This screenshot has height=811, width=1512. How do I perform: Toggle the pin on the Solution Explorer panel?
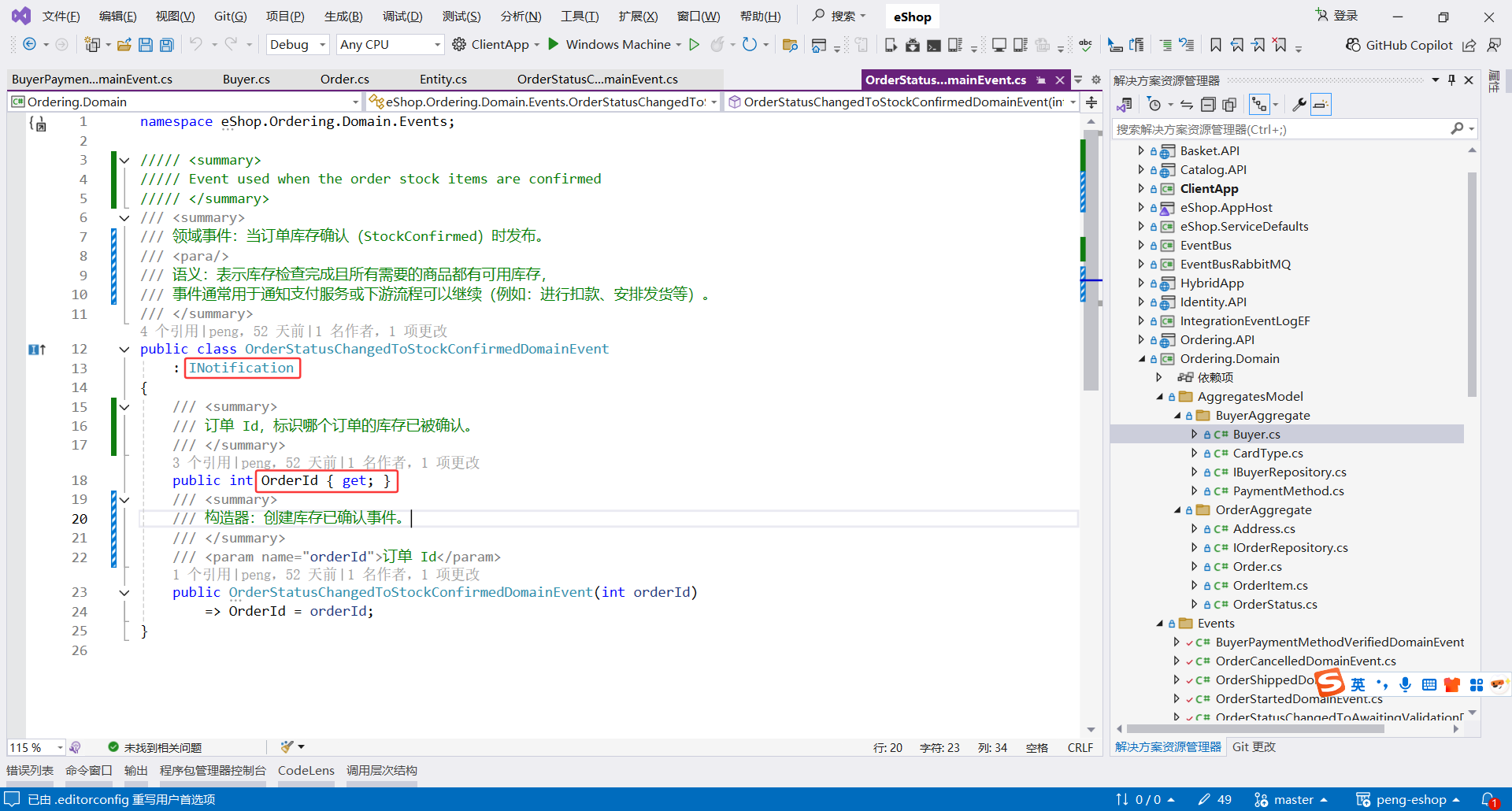pyautogui.click(x=1452, y=80)
